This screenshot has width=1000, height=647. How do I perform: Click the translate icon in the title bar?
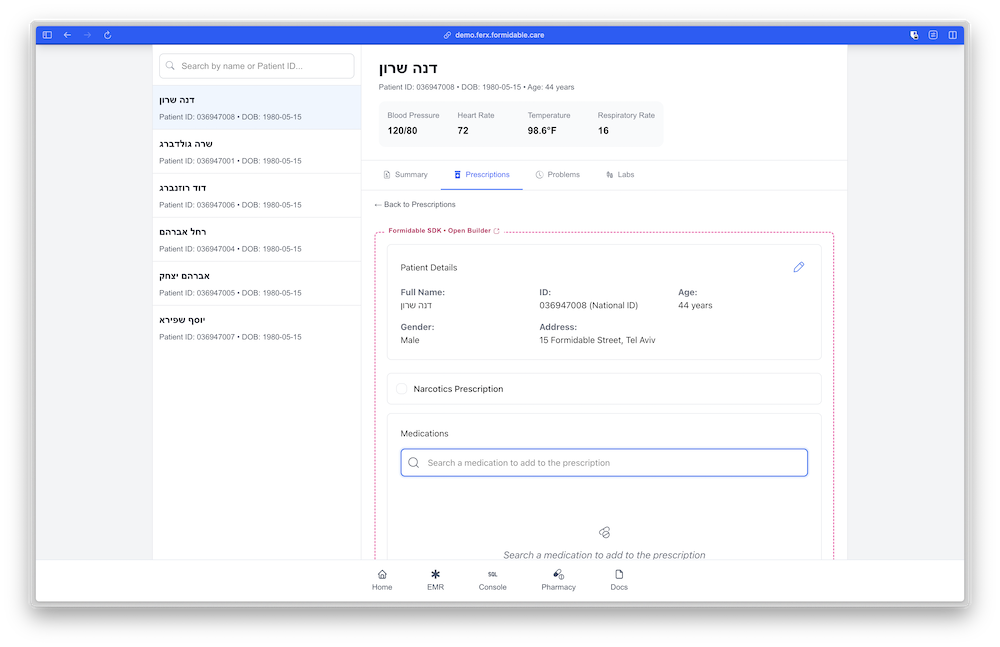tap(913, 34)
